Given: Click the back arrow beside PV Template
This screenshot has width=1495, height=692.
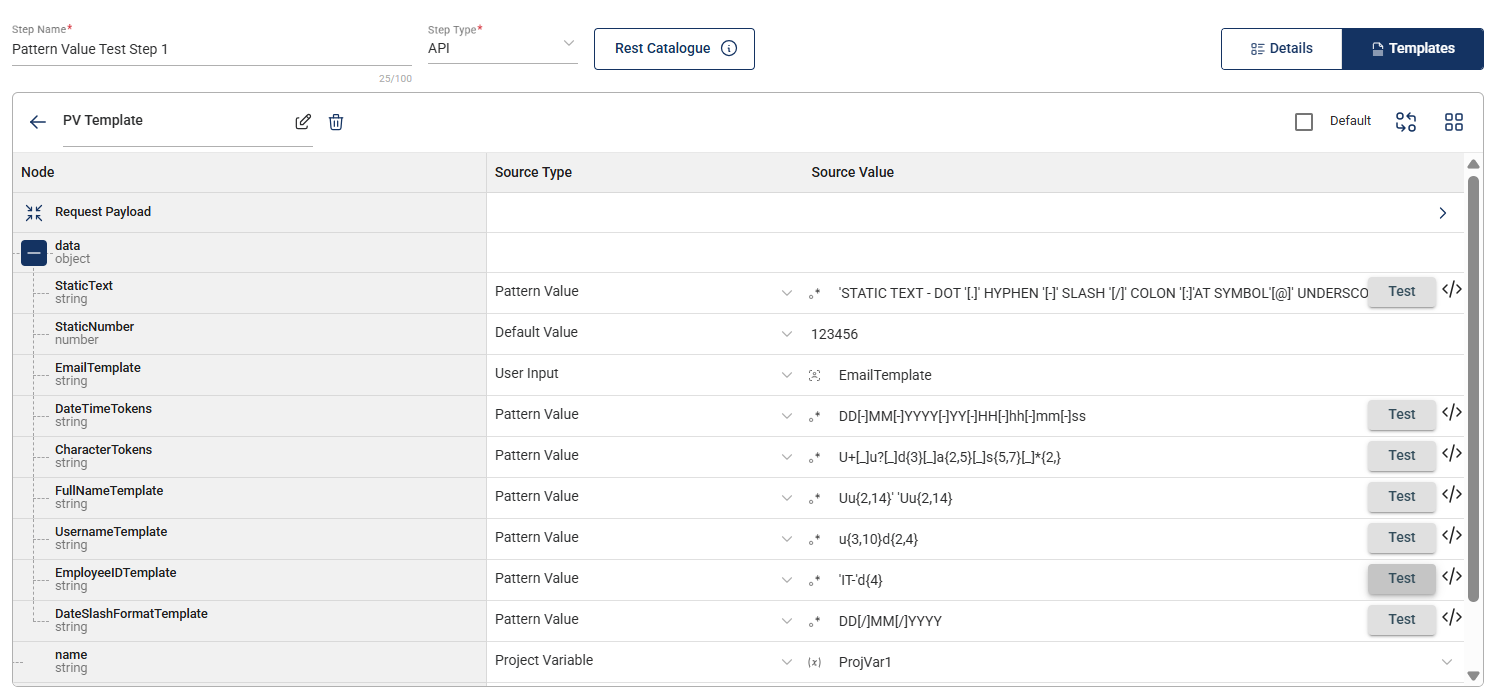Looking at the screenshot, I should click(x=38, y=122).
